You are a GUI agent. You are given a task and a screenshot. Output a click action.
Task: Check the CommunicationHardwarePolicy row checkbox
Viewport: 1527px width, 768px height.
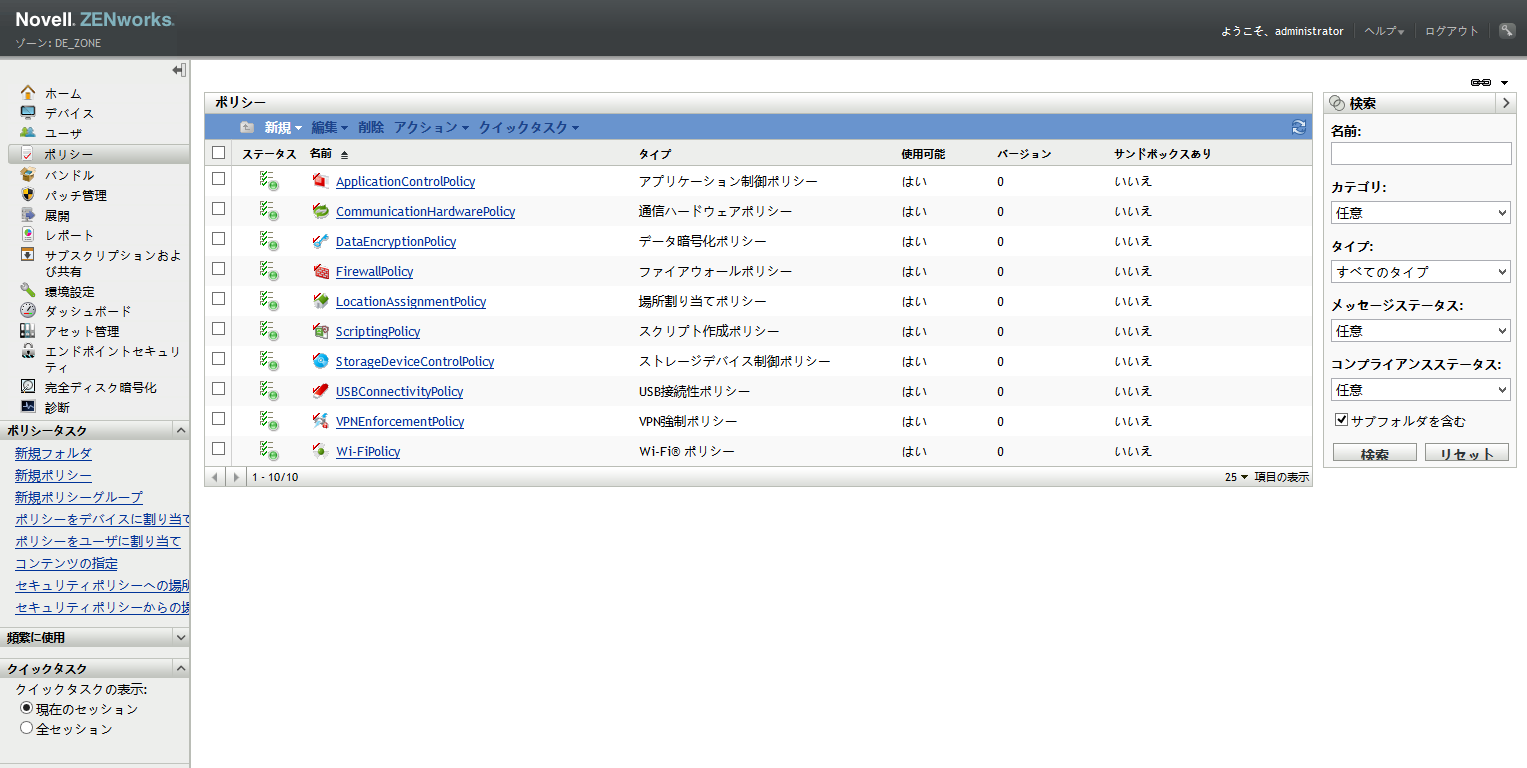pyautogui.click(x=219, y=209)
